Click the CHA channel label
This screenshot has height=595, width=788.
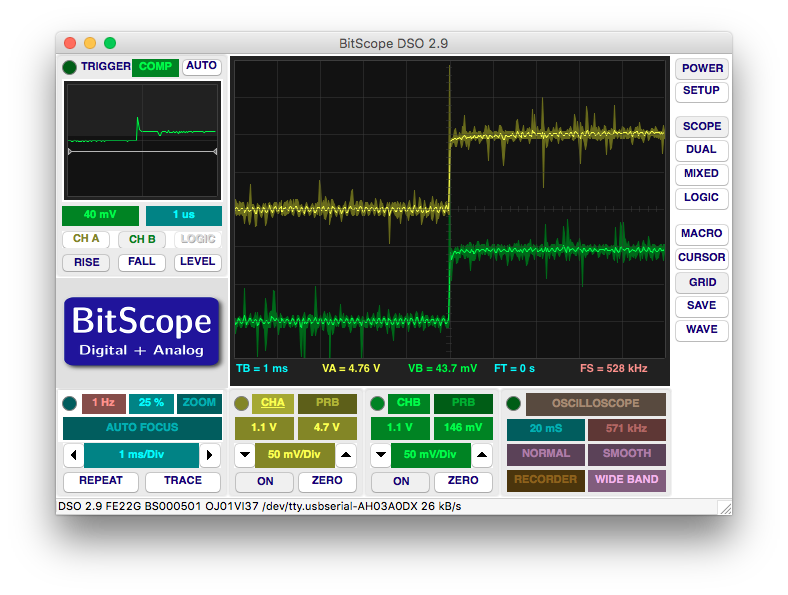(272, 403)
